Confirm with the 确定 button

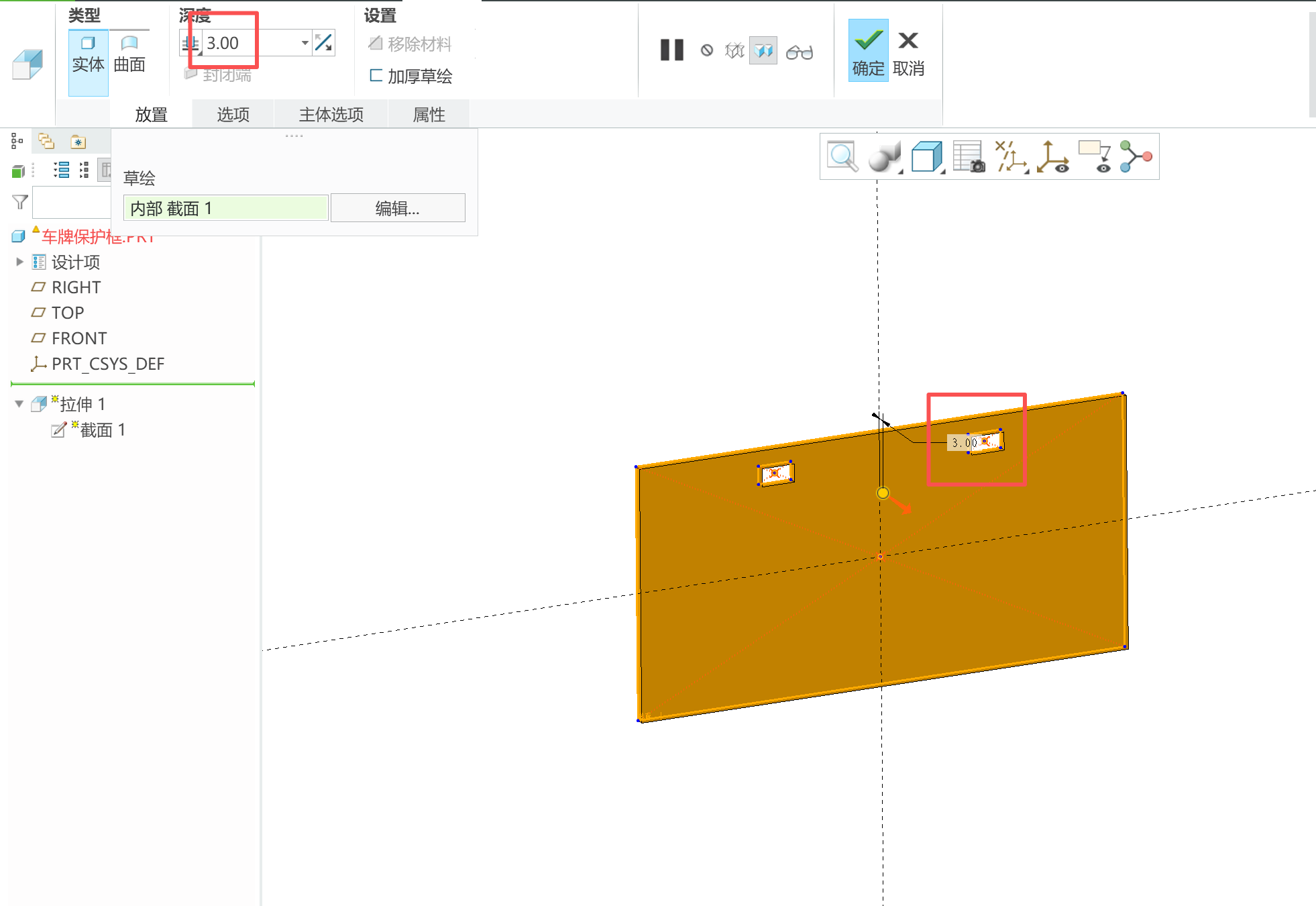(868, 52)
